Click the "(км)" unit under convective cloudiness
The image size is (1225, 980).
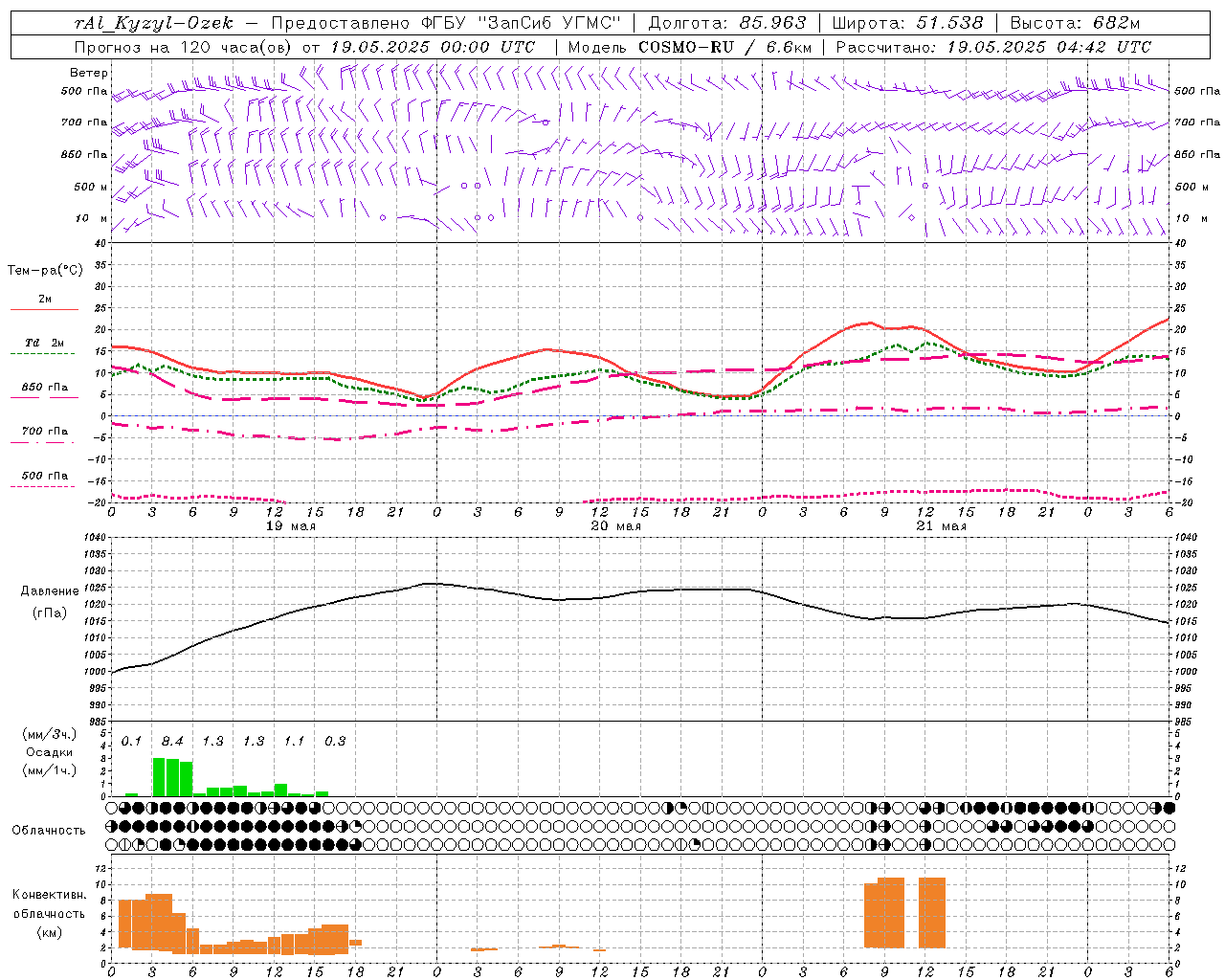pos(50,932)
